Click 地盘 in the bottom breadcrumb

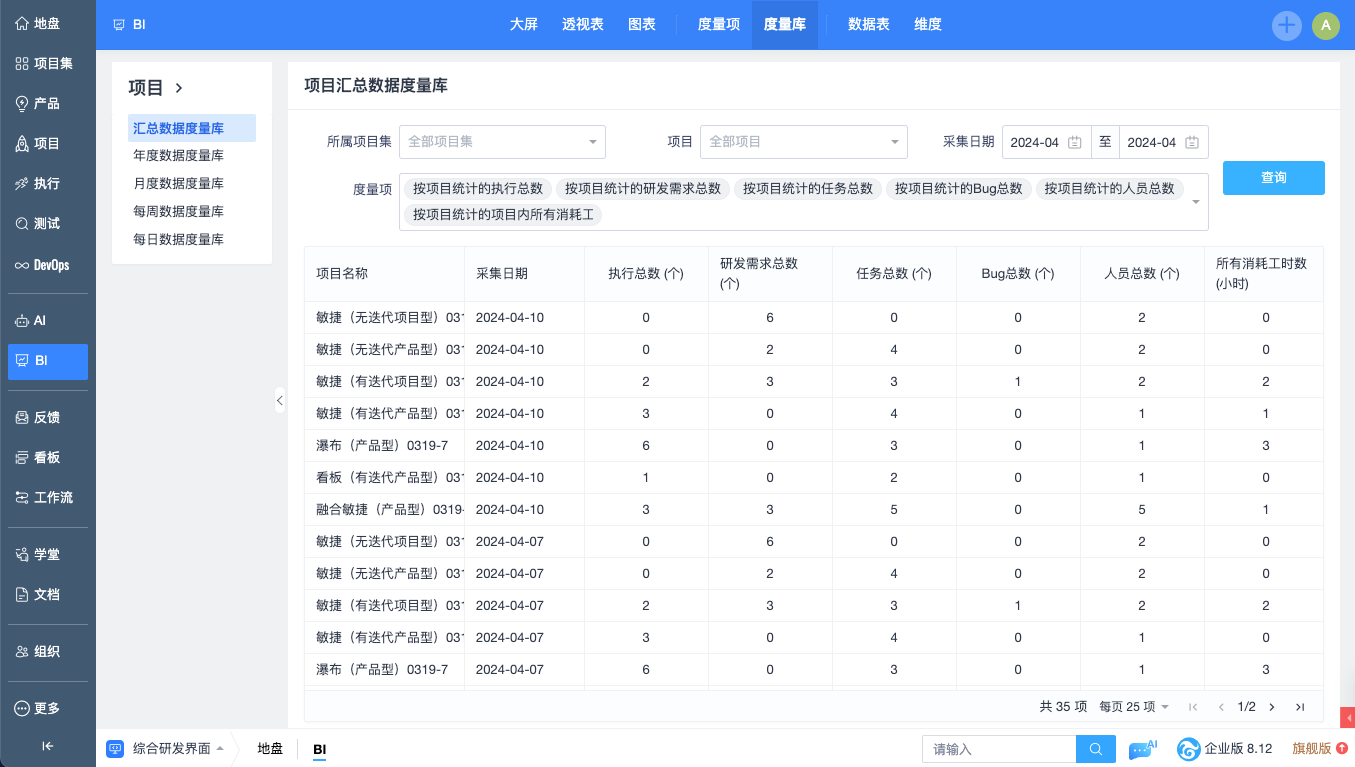click(270, 749)
